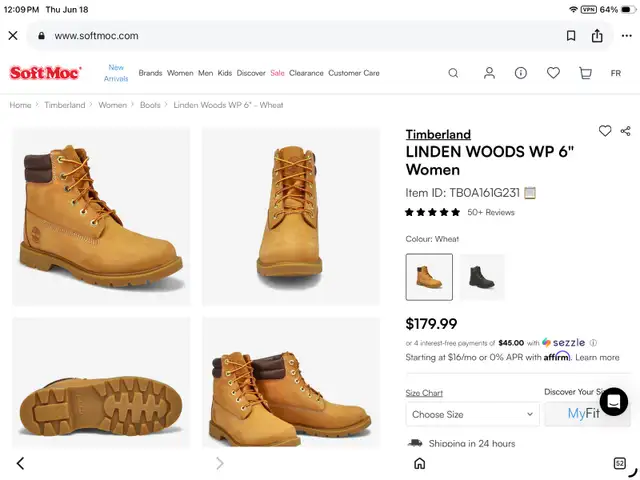
Task: Share this product via share icon
Action: [x=625, y=131]
